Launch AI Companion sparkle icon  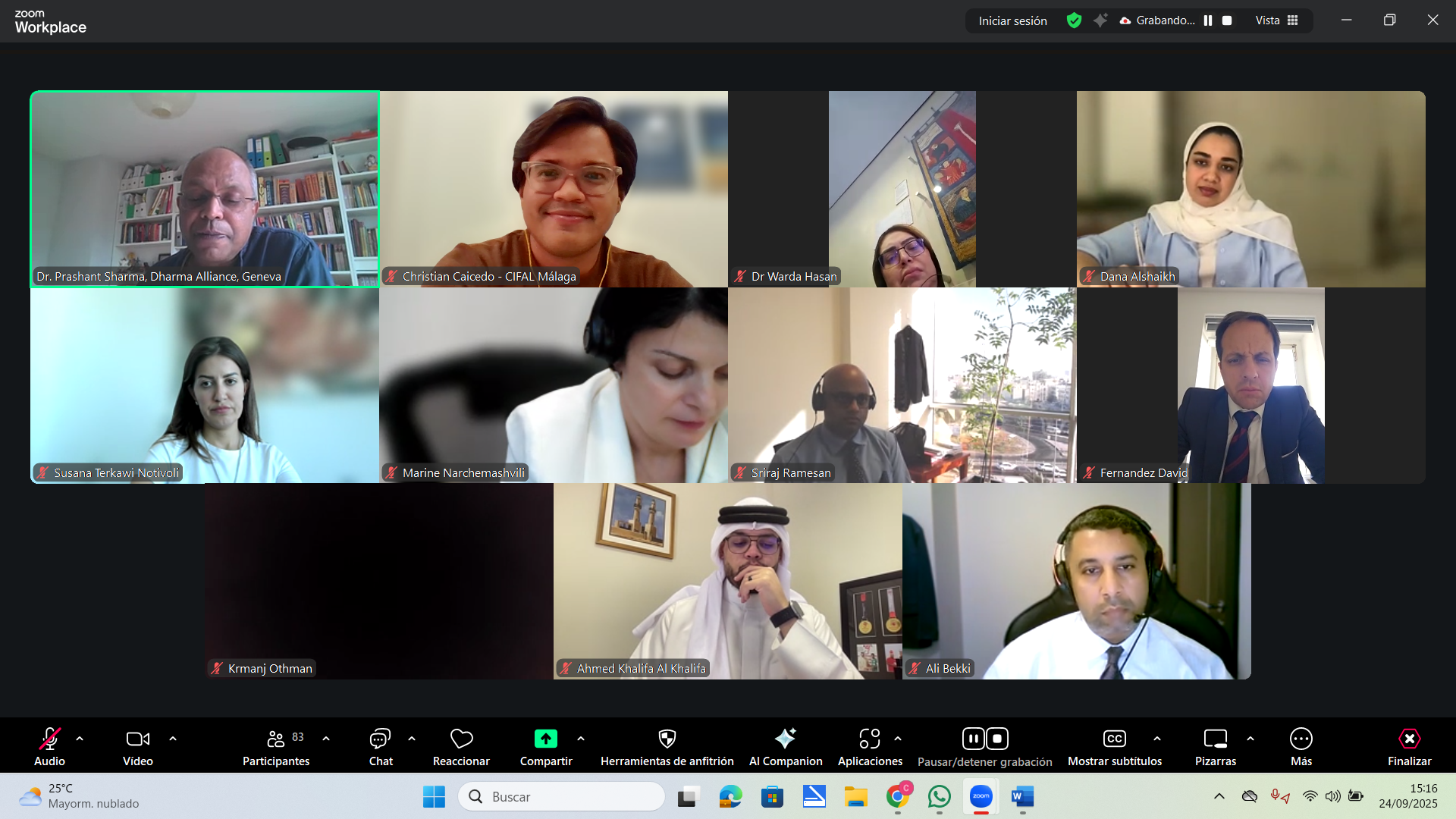pyautogui.click(x=785, y=739)
